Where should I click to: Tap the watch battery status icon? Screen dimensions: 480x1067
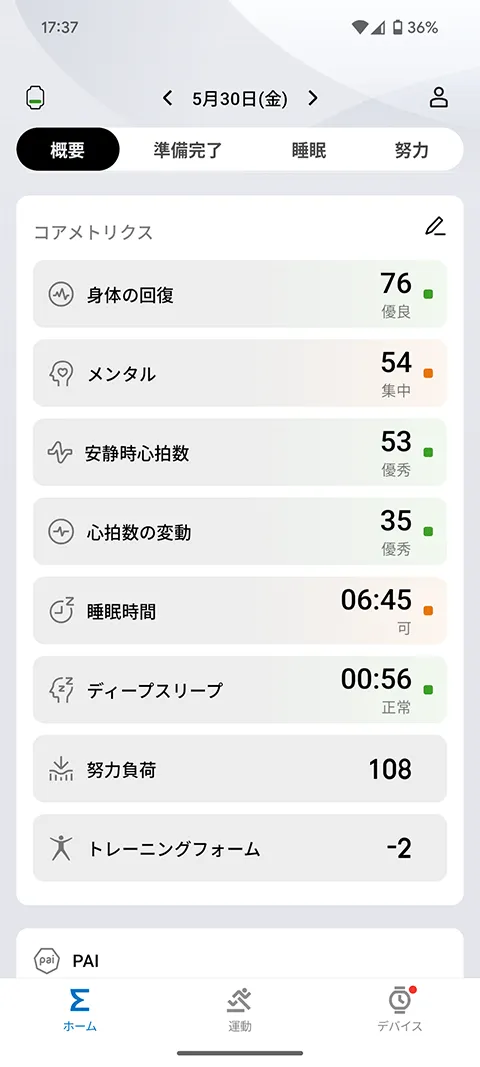35,98
